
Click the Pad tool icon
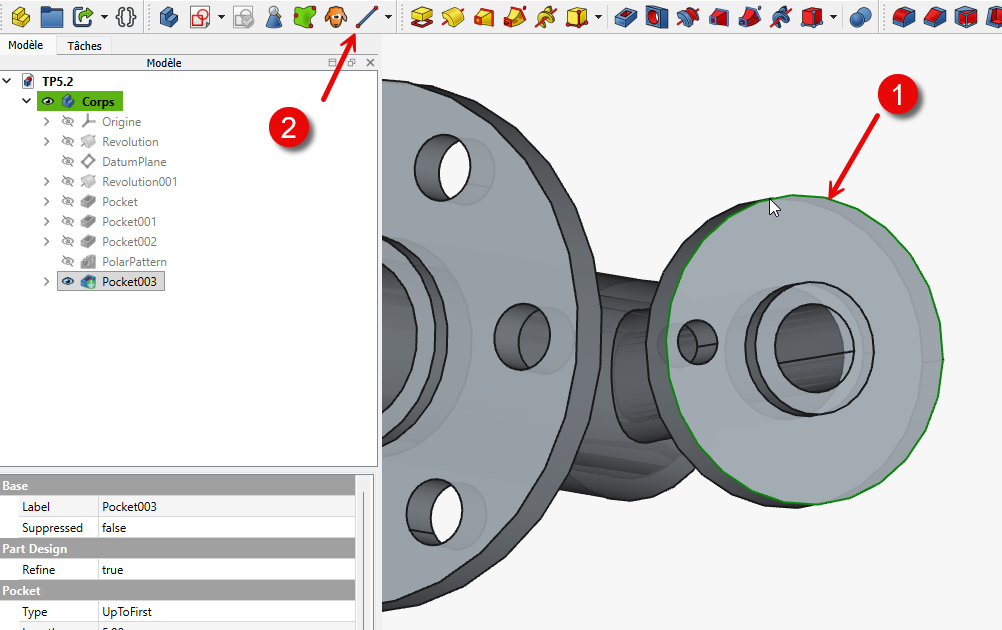[x=422, y=17]
